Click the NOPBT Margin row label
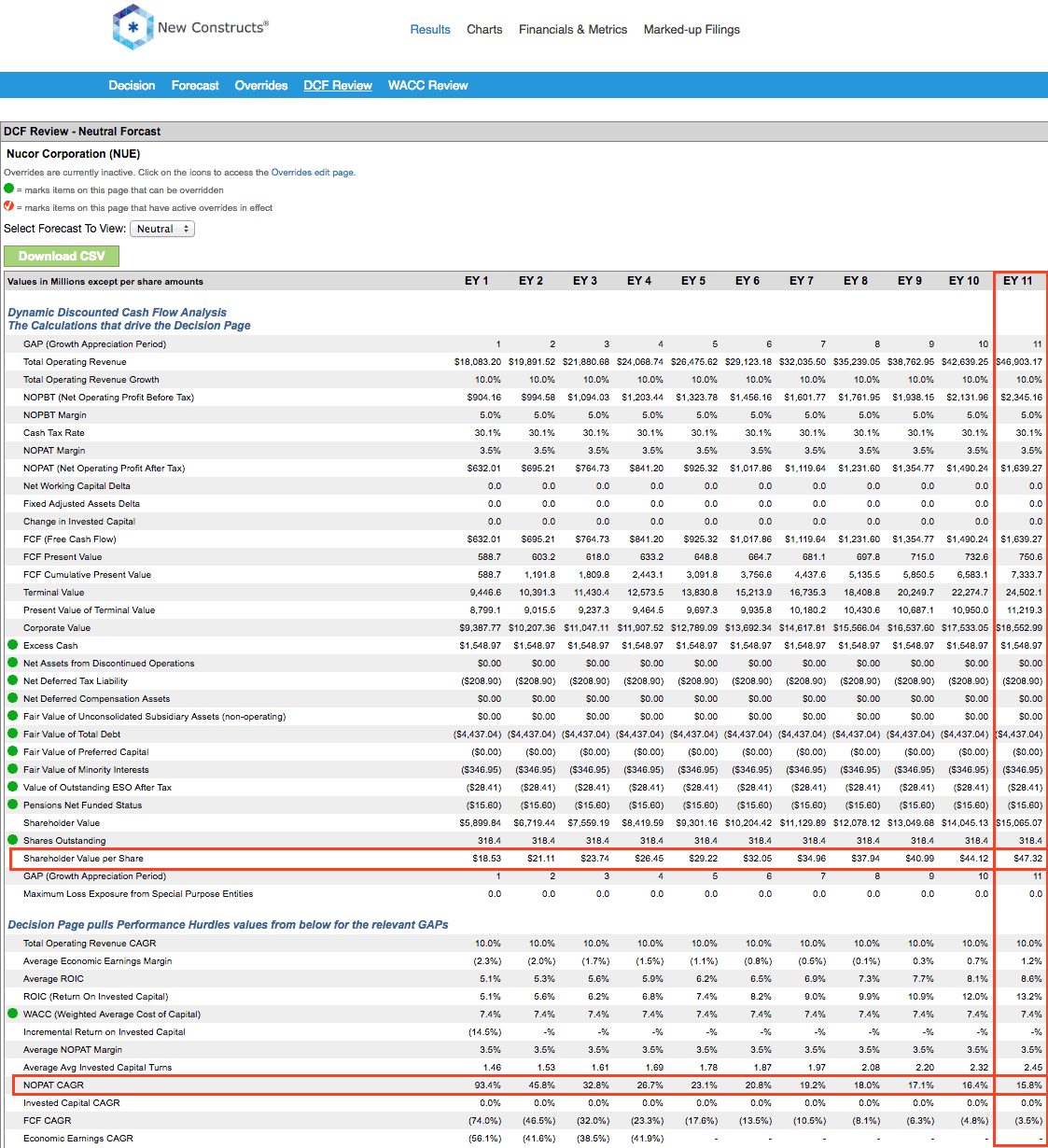Image resolution: width=1048 pixels, height=1148 pixels. (x=55, y=414)
